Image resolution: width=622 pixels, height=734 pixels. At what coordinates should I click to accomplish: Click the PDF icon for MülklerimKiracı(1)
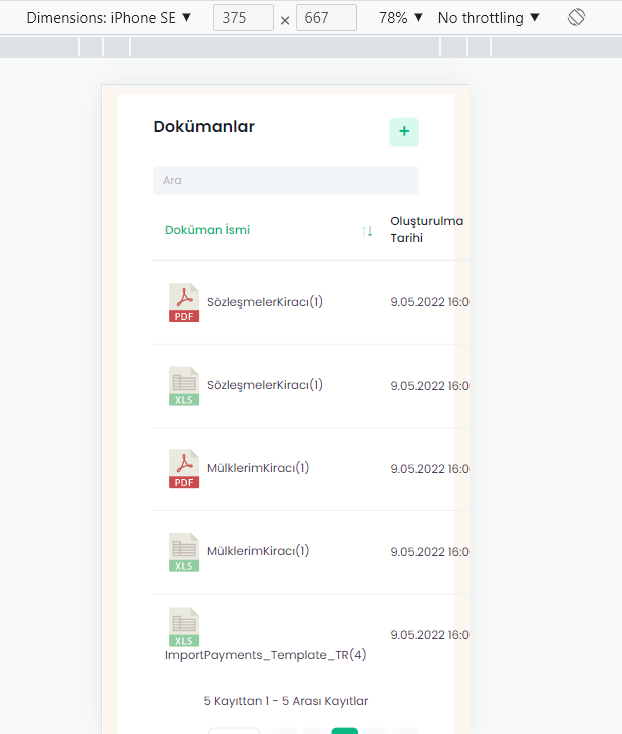(184, 468)
